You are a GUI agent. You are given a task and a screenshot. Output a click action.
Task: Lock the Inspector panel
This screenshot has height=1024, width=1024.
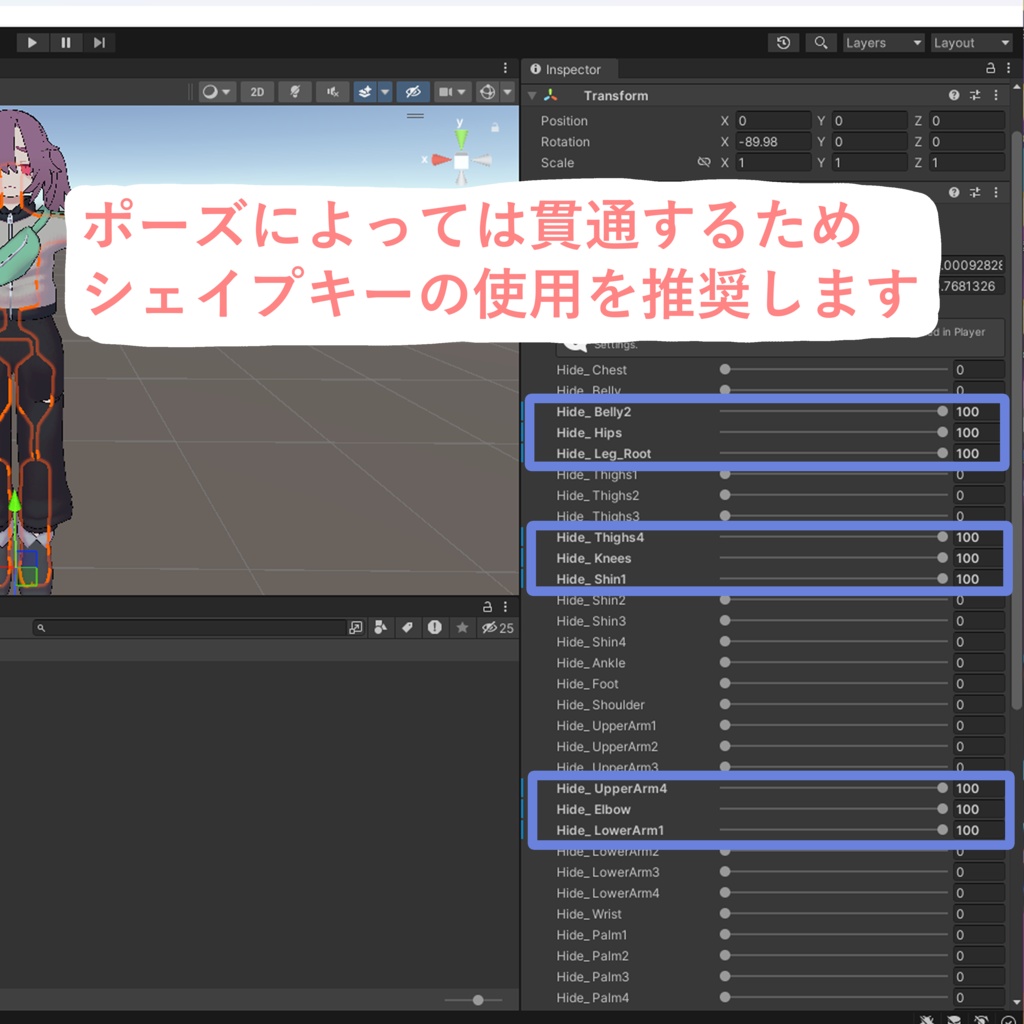click(991, 68)
